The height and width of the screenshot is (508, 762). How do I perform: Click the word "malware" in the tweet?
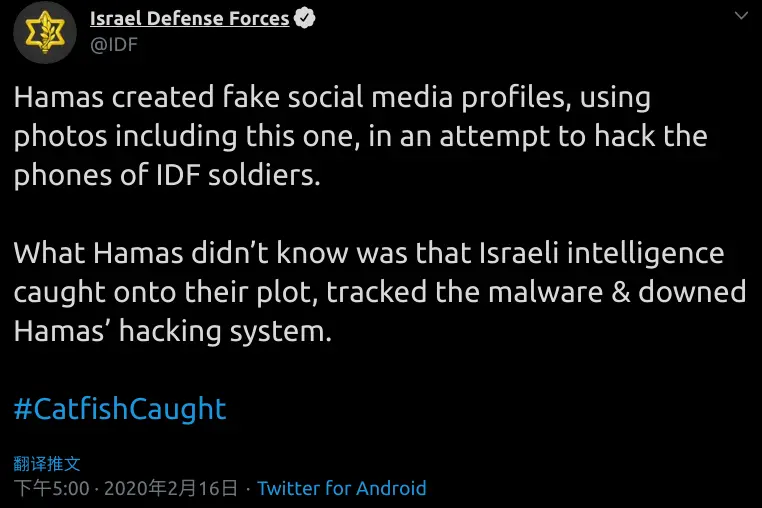(545, 292)
